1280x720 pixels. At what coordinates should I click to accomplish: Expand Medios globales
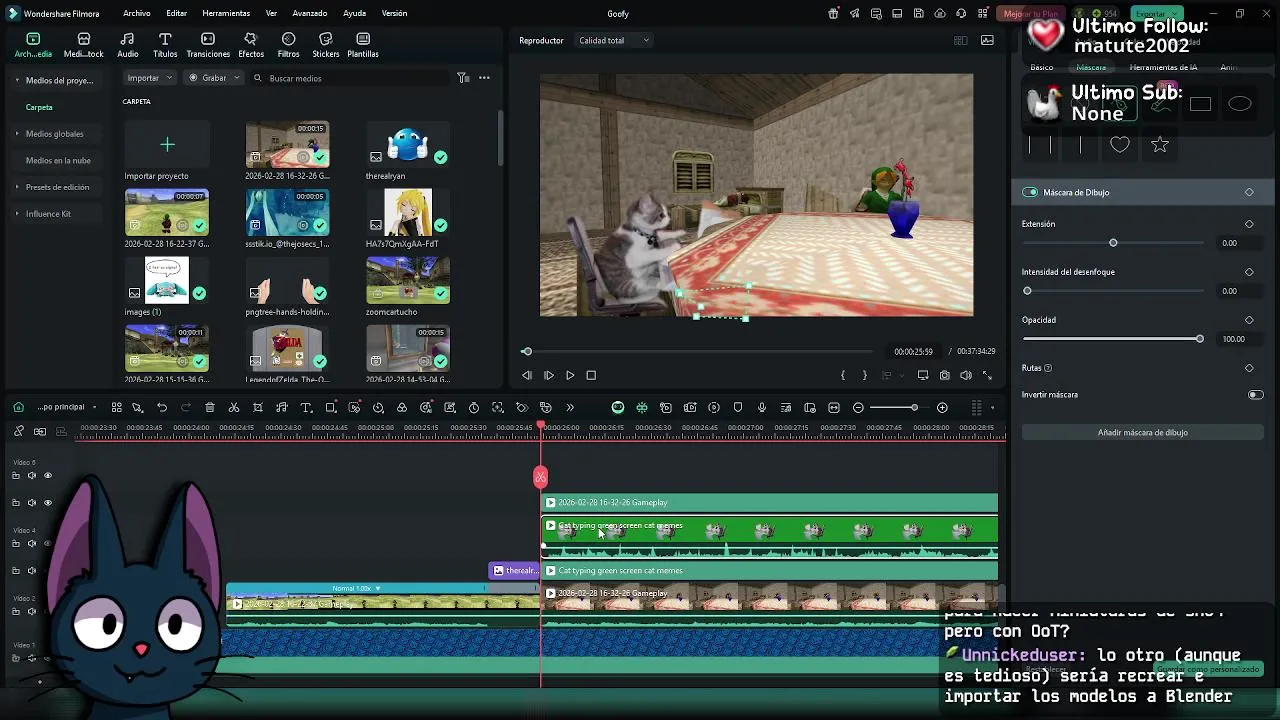pos(17,133)
